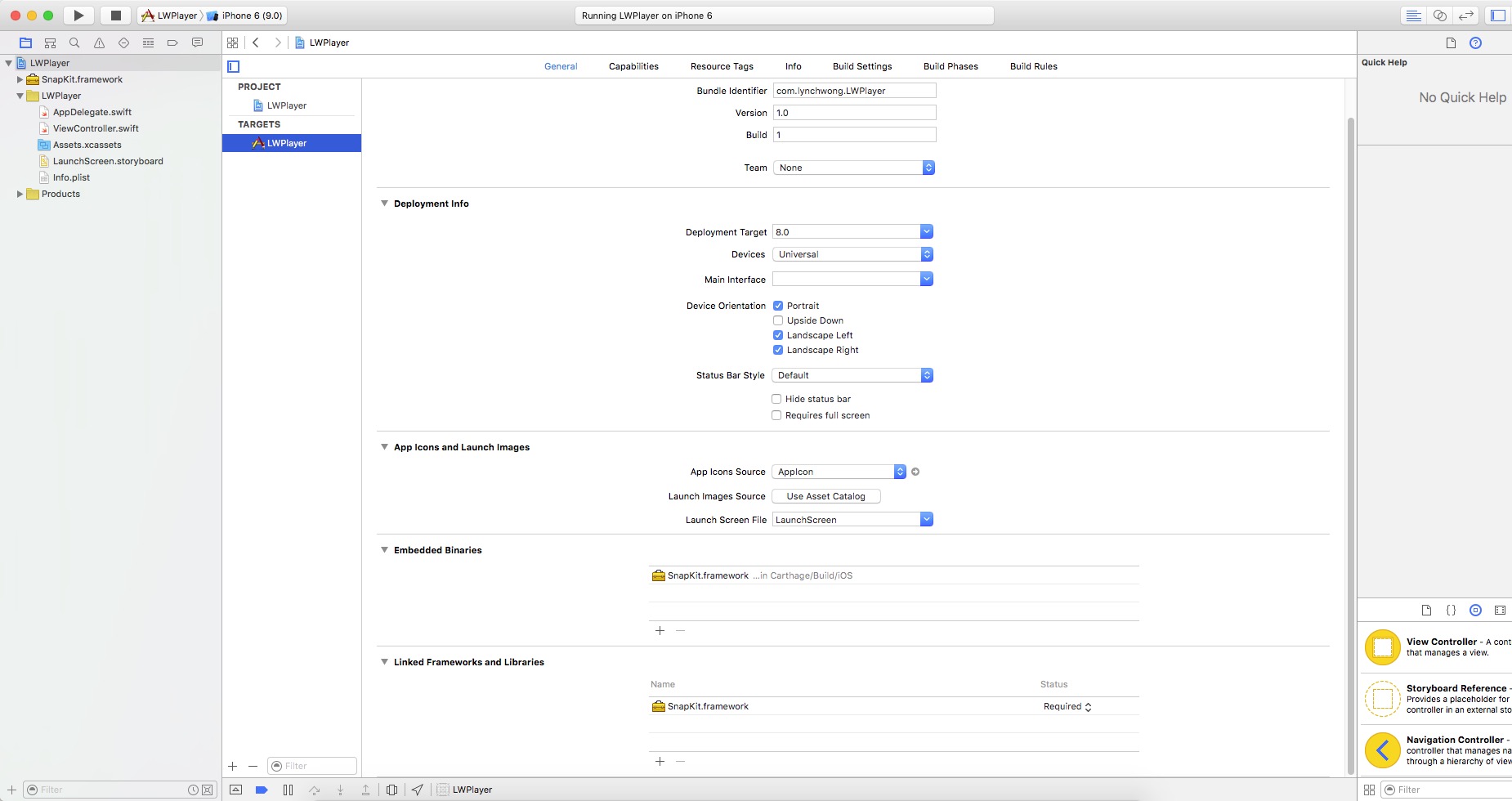The height and width of the screenshot is (801, 1512).
Task: Go forward in editor history
Action: (278, 43)
